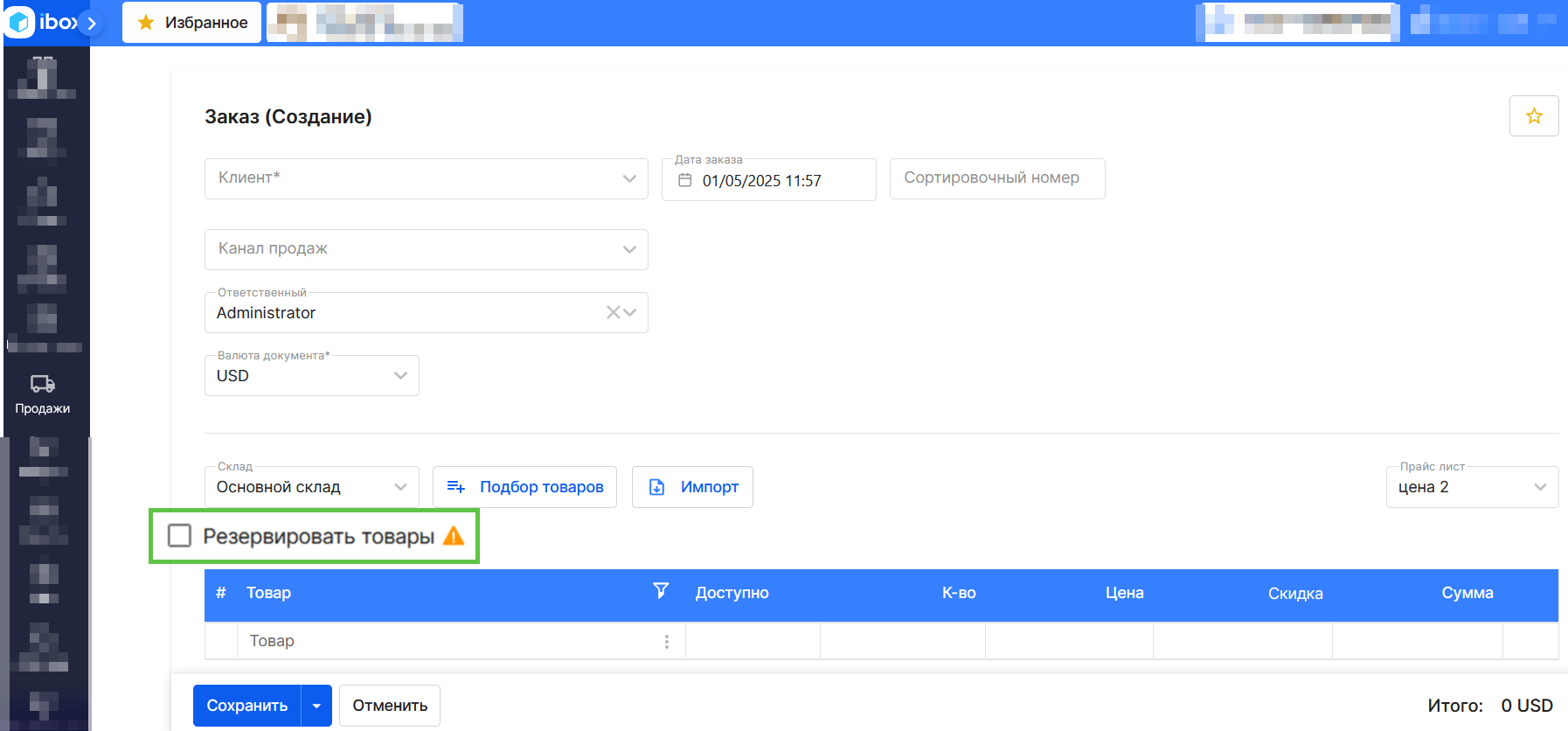Click the star icon to favorite this order
The height and width of the screenshot is (731, 1568).
1533,116
